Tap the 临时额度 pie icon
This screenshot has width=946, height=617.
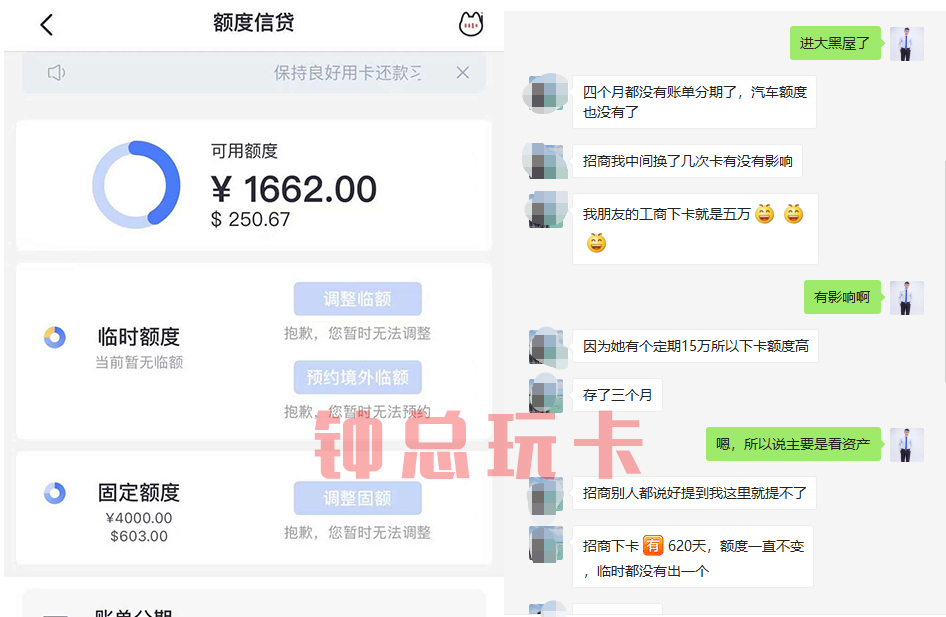tap(55, 337)
